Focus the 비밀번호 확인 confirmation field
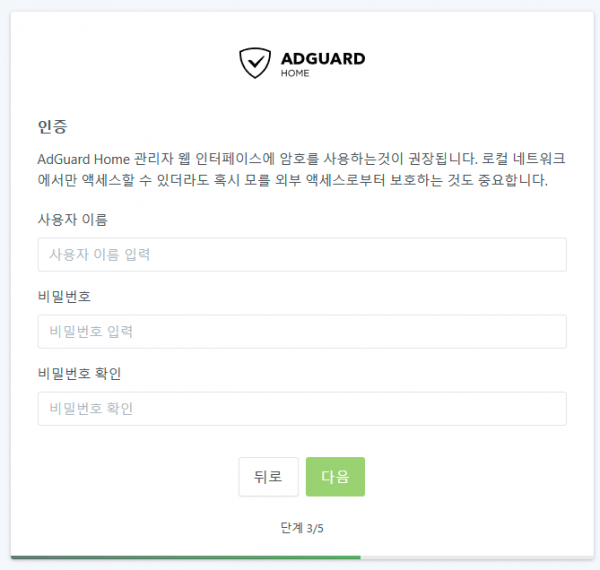 [302, 408]
